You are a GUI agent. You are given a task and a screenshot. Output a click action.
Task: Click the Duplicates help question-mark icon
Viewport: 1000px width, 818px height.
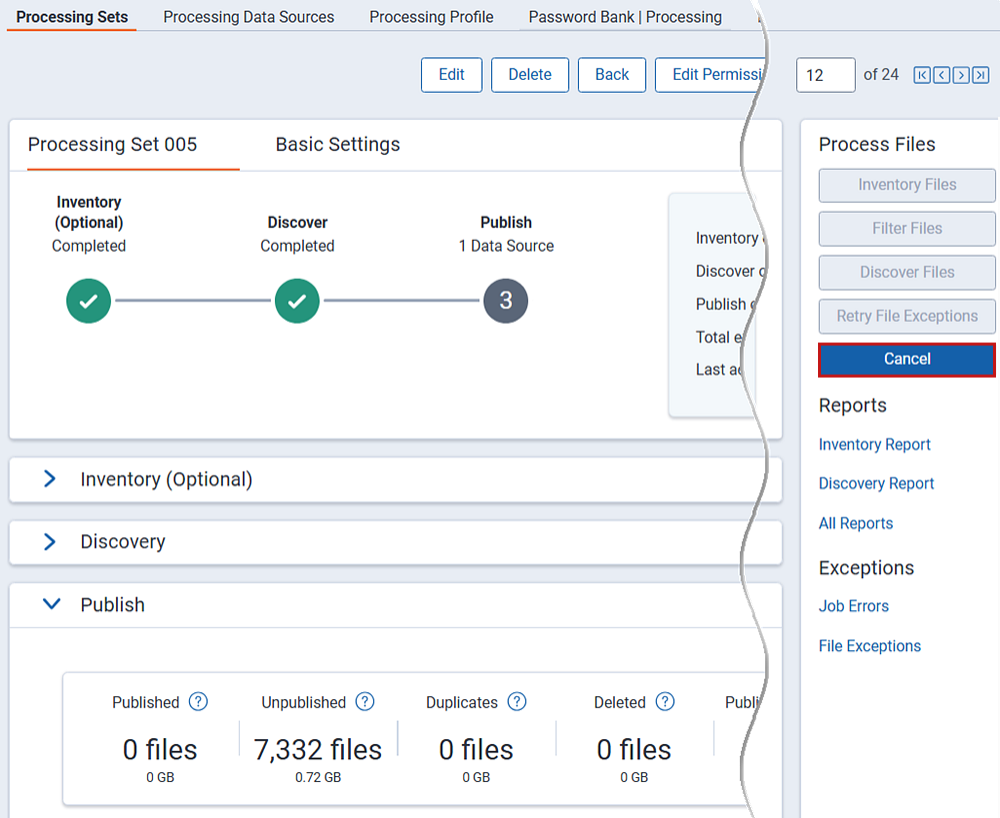tap(516, 702)
